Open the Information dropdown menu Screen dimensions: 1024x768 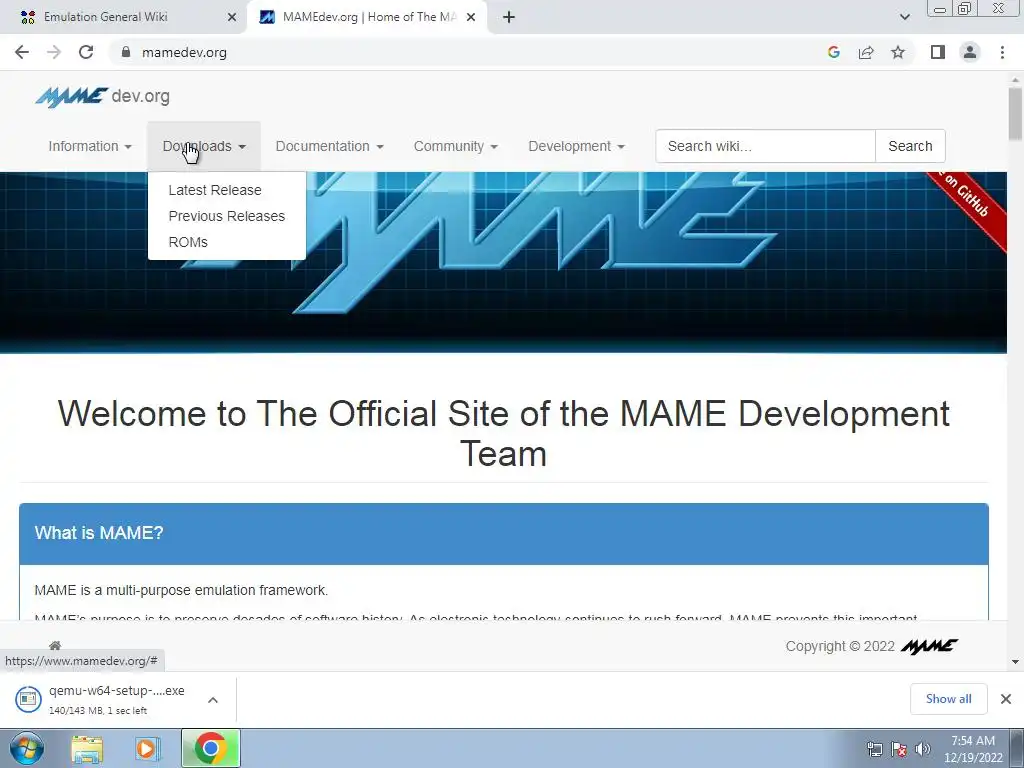90,146
